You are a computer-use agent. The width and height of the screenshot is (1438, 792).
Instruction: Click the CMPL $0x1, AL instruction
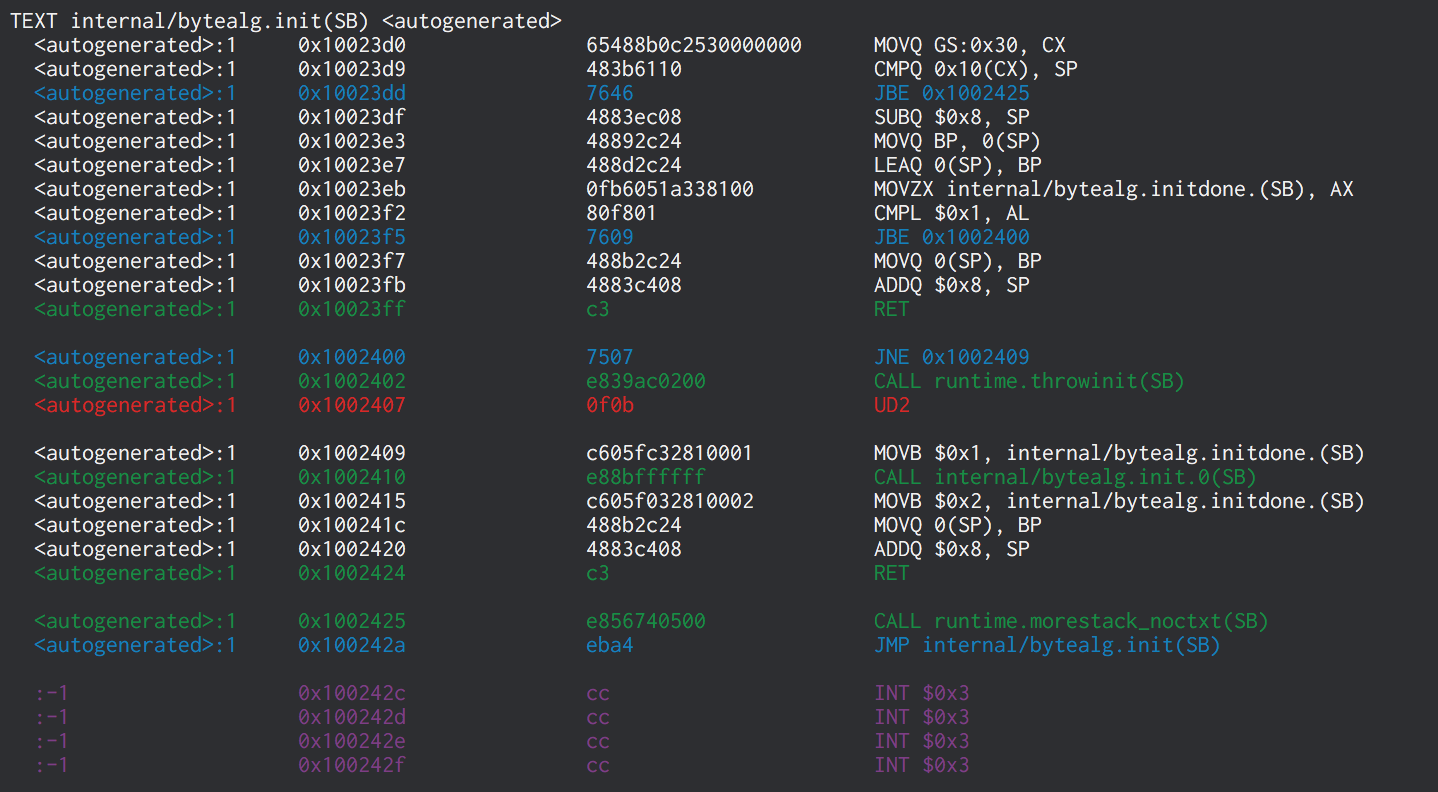pos(951,213)
